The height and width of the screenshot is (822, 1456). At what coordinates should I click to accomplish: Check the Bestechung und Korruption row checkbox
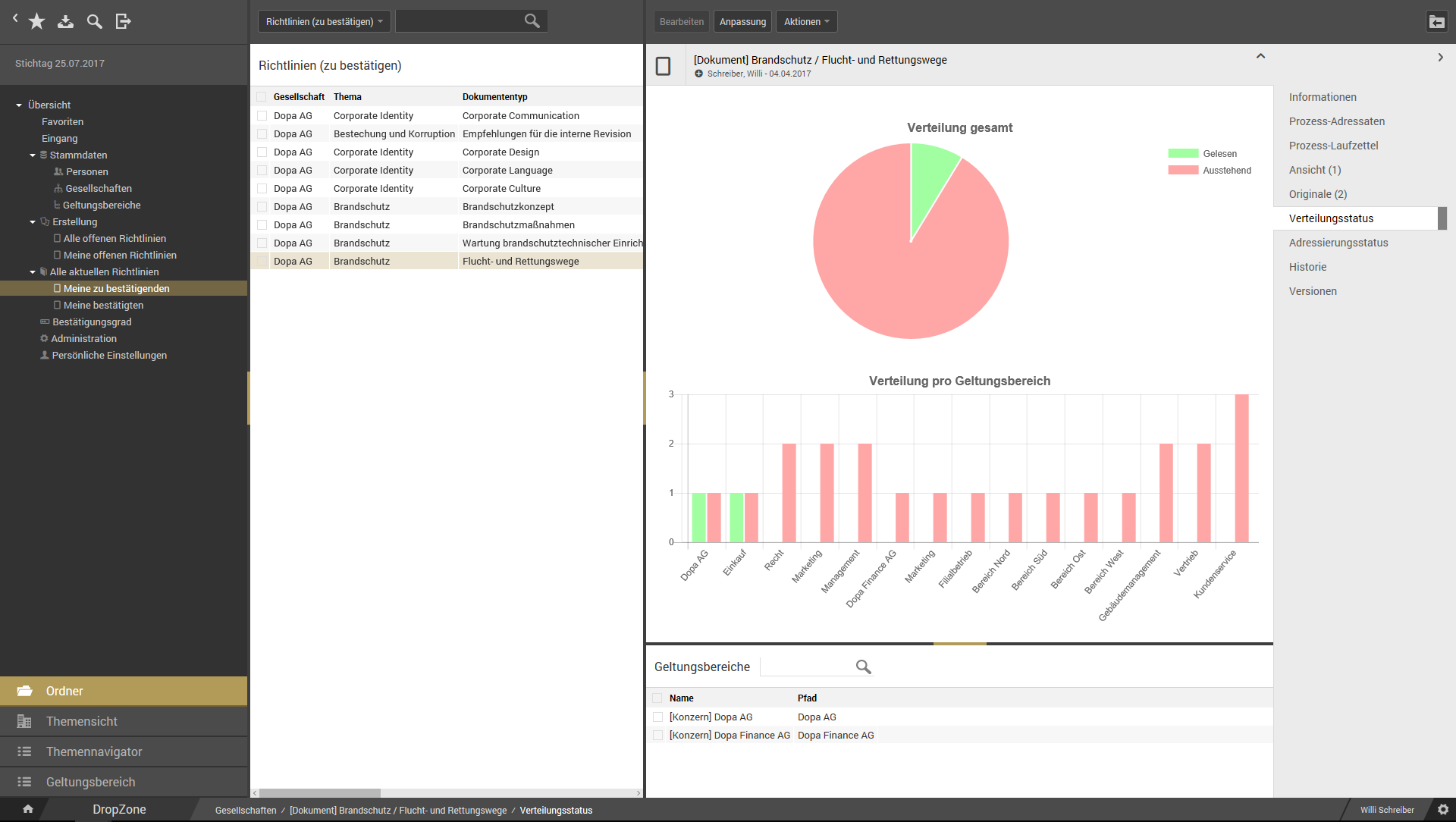(x=262, y=133)
